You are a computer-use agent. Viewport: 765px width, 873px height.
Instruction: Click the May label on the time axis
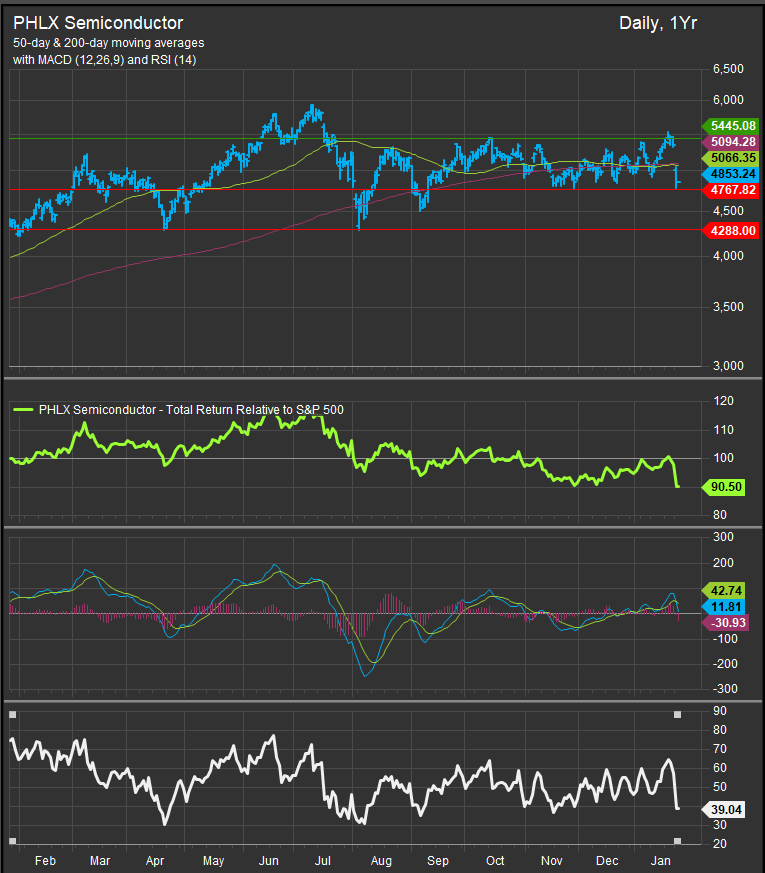tap(214, 861)
